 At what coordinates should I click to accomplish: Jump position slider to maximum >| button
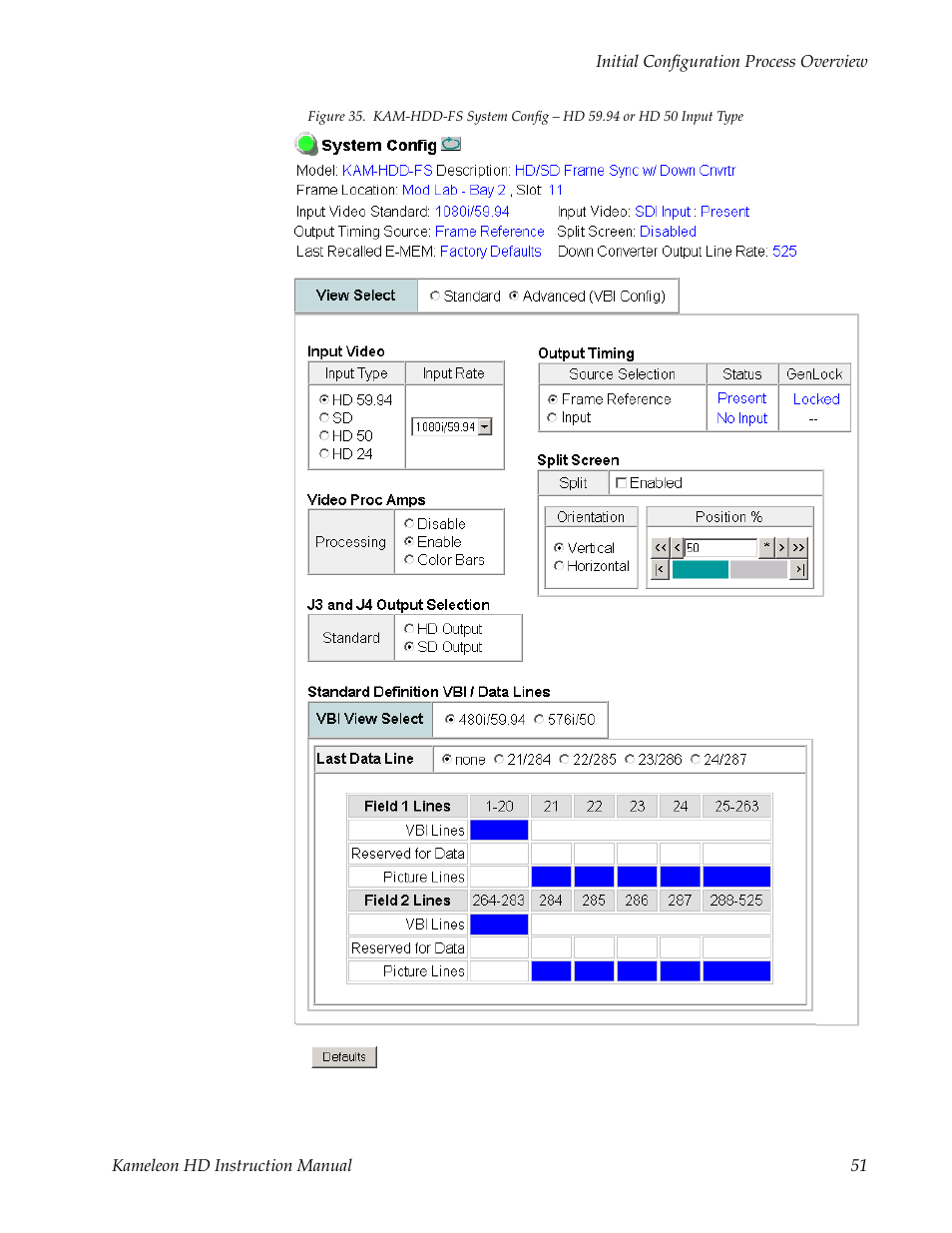(798, 569)
